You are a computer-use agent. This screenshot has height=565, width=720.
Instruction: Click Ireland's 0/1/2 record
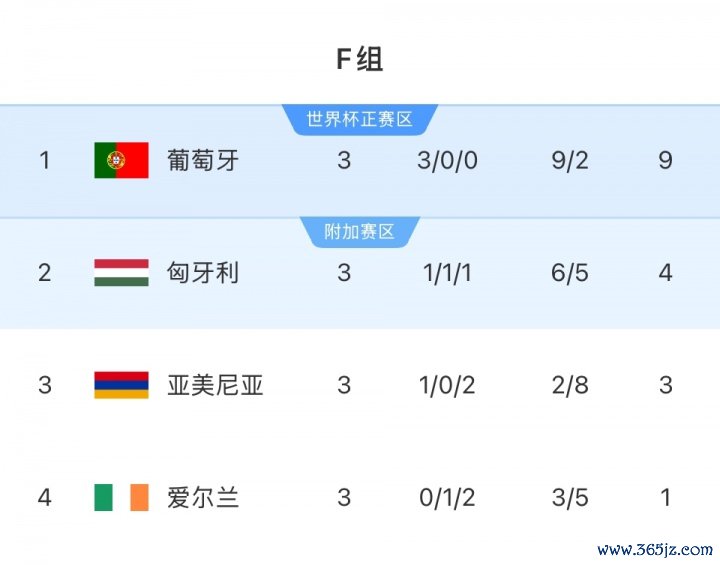coord(446,497)
